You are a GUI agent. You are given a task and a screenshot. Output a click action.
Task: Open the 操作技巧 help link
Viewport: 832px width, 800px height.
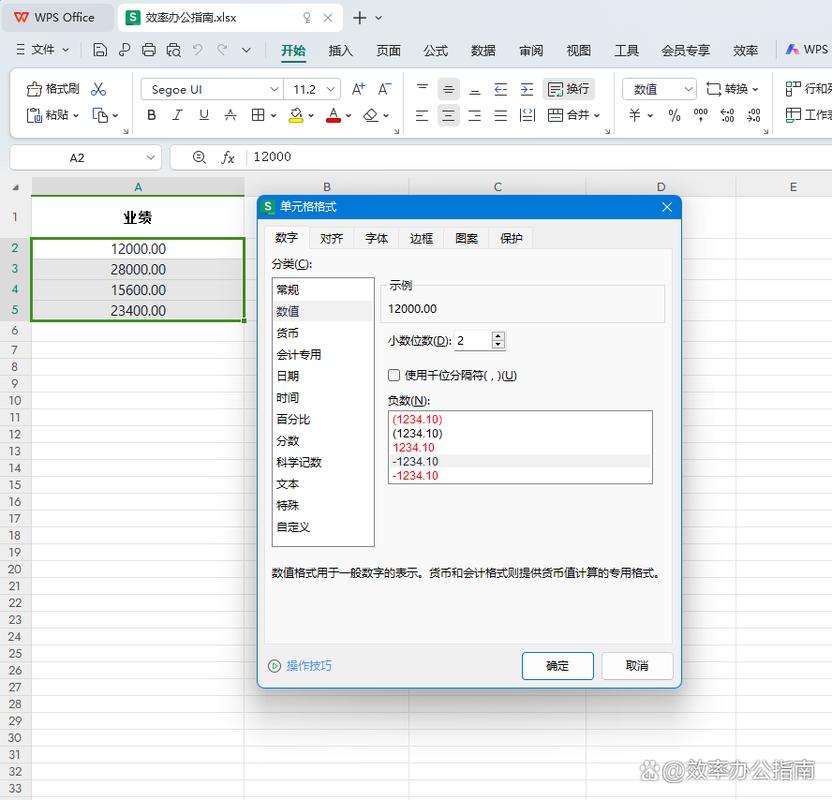click(x=310, y=666)
